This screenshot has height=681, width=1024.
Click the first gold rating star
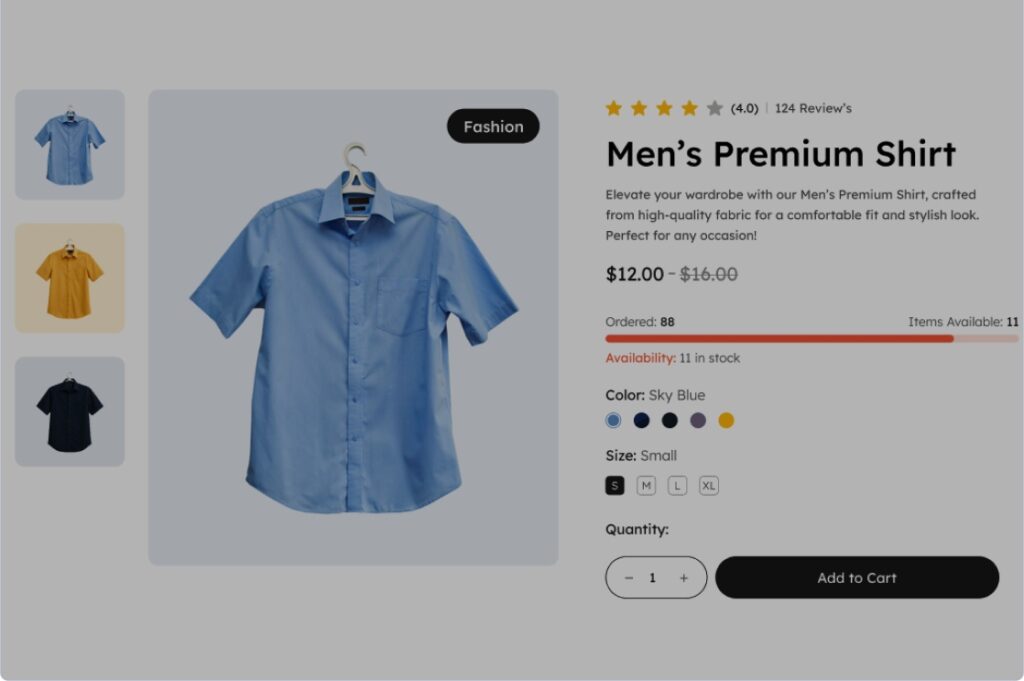[x=613, y=108]
